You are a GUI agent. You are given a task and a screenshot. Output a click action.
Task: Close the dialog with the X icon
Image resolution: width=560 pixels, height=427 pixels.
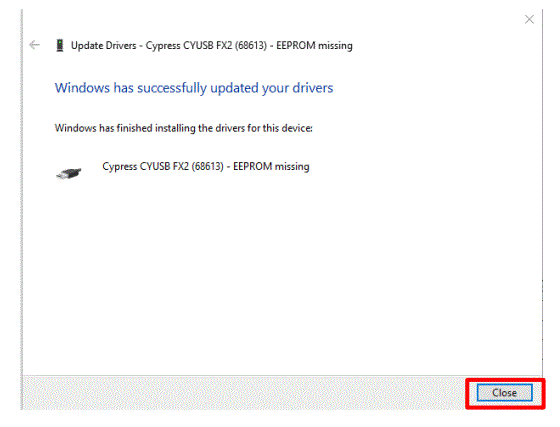[x=529, y=19]
